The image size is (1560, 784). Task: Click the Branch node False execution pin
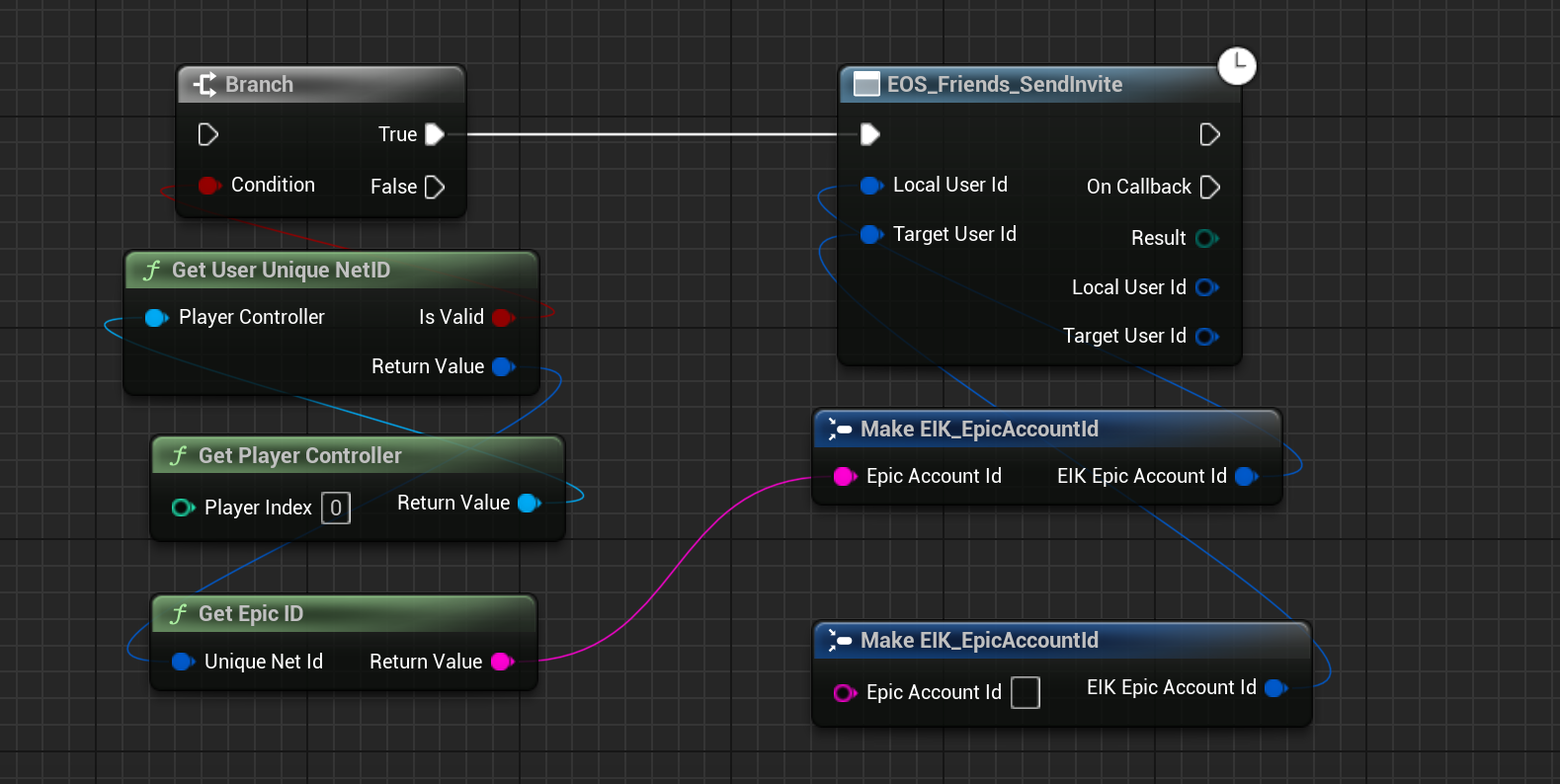click(x=434, y=187)
